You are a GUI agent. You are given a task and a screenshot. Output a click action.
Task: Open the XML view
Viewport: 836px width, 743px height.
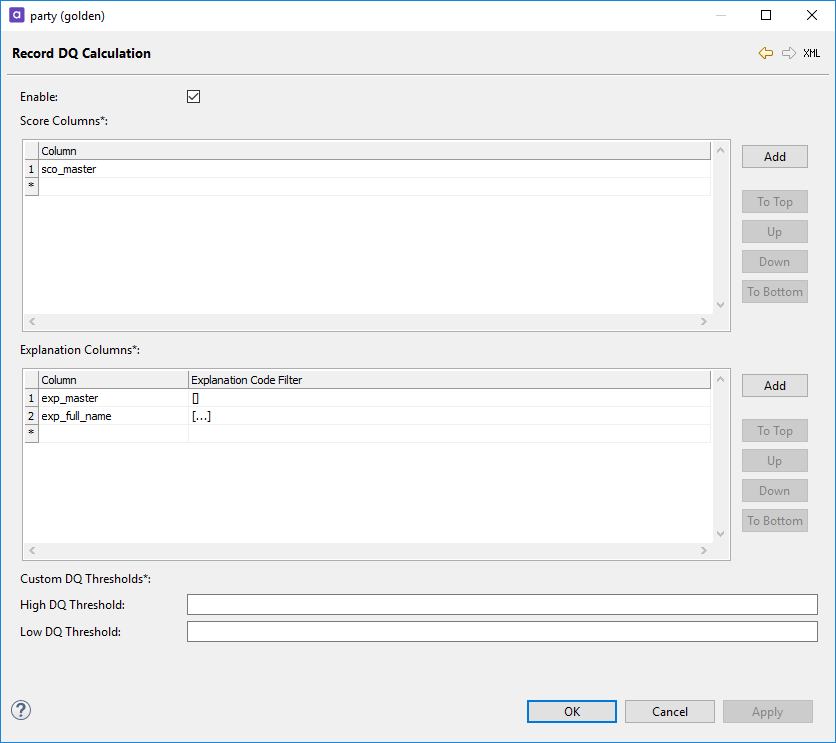pyautogui.click(x=811, y=53)
